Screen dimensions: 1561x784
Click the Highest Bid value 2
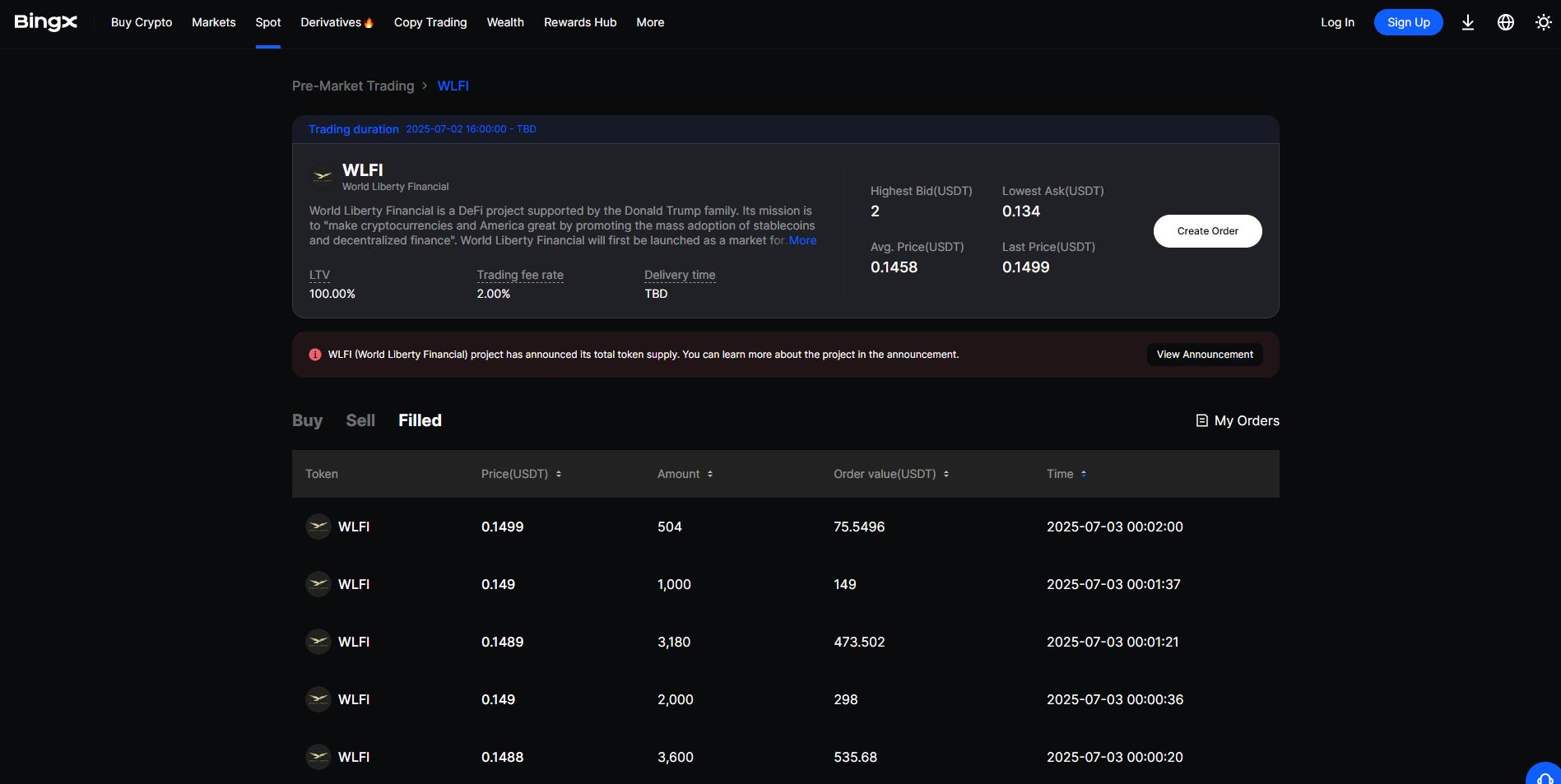coord(875,211)
